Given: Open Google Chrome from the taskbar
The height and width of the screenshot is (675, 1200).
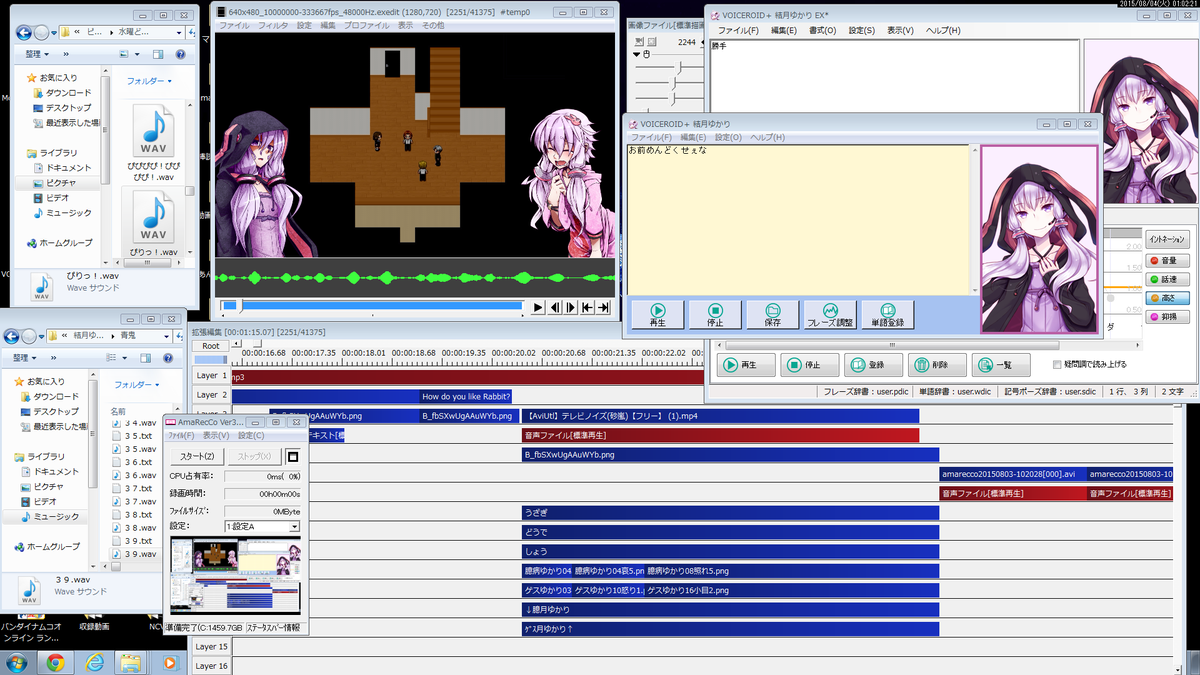Looking at the screenshot, I should 55,662.
